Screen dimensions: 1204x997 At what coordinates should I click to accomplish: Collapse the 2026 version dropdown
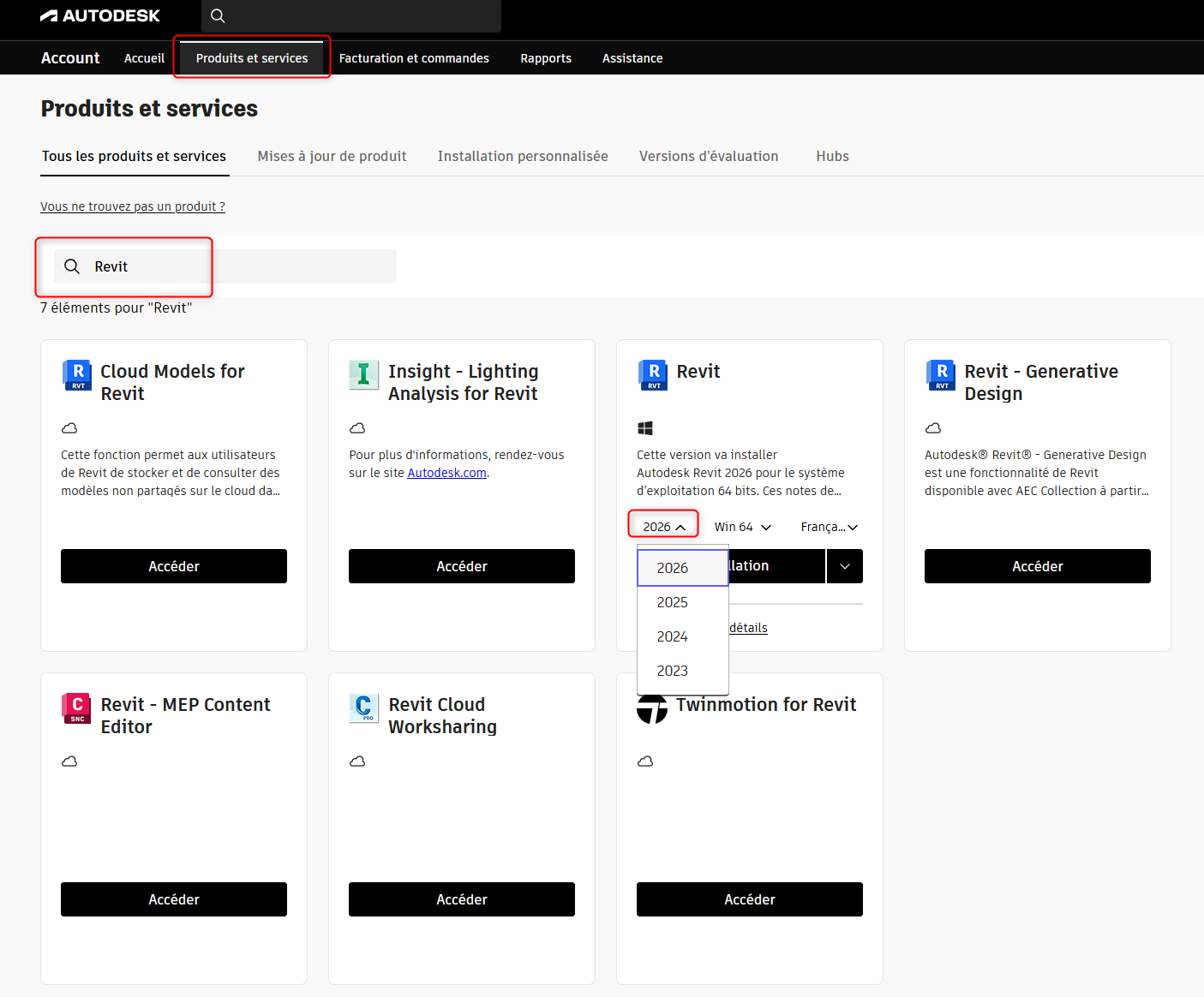pyautogui.click(x=664, y=527)
